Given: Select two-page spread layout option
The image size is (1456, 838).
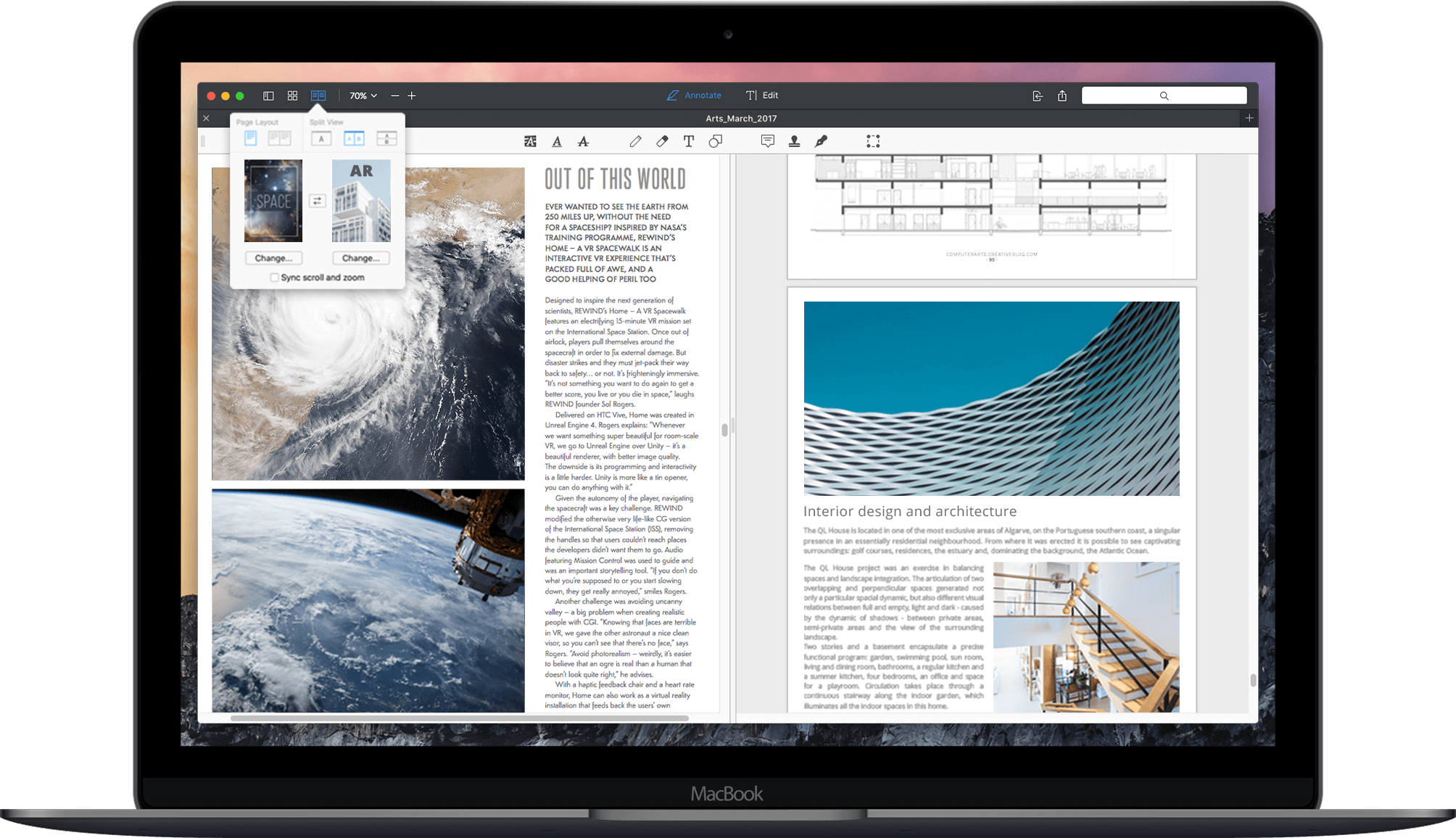Looking at the screenshot, I should pos(283,139).
